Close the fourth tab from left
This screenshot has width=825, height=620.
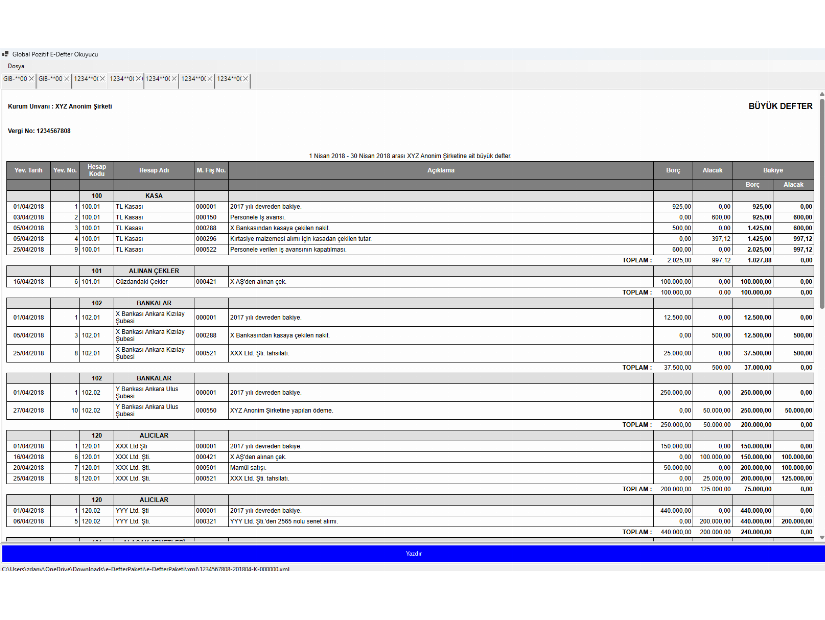click(139, 78)
